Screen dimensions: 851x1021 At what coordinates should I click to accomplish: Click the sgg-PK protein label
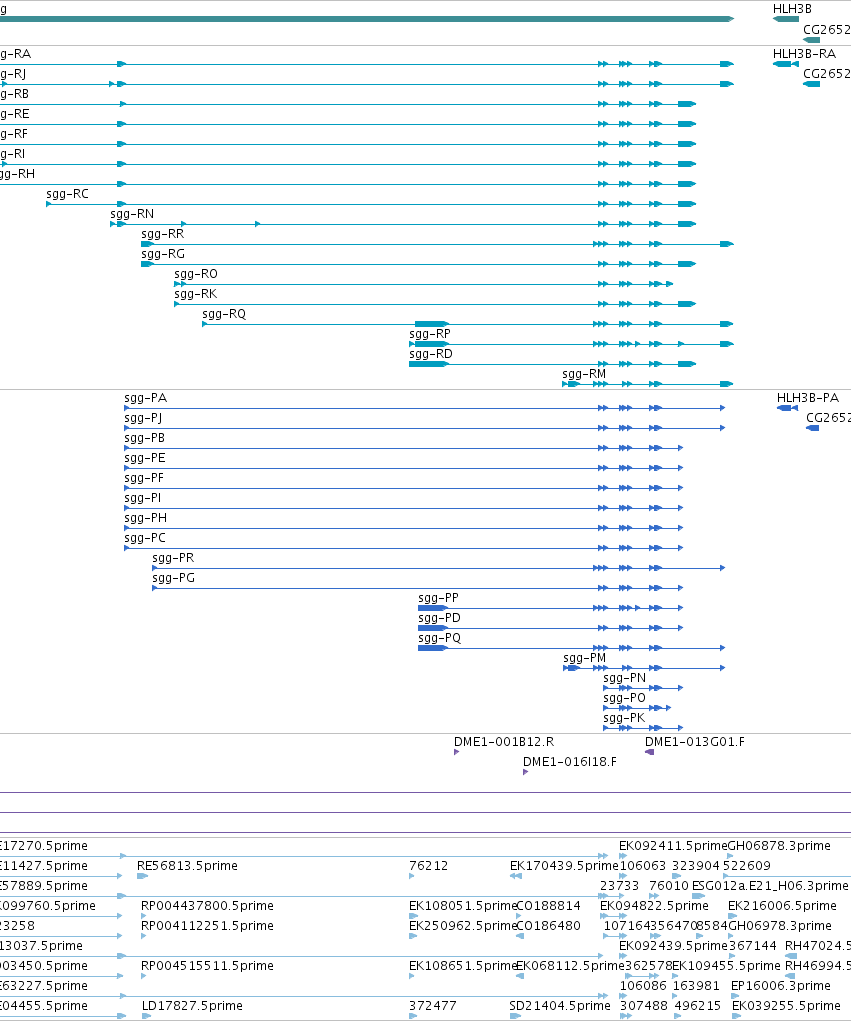click(x=624, y=718)
